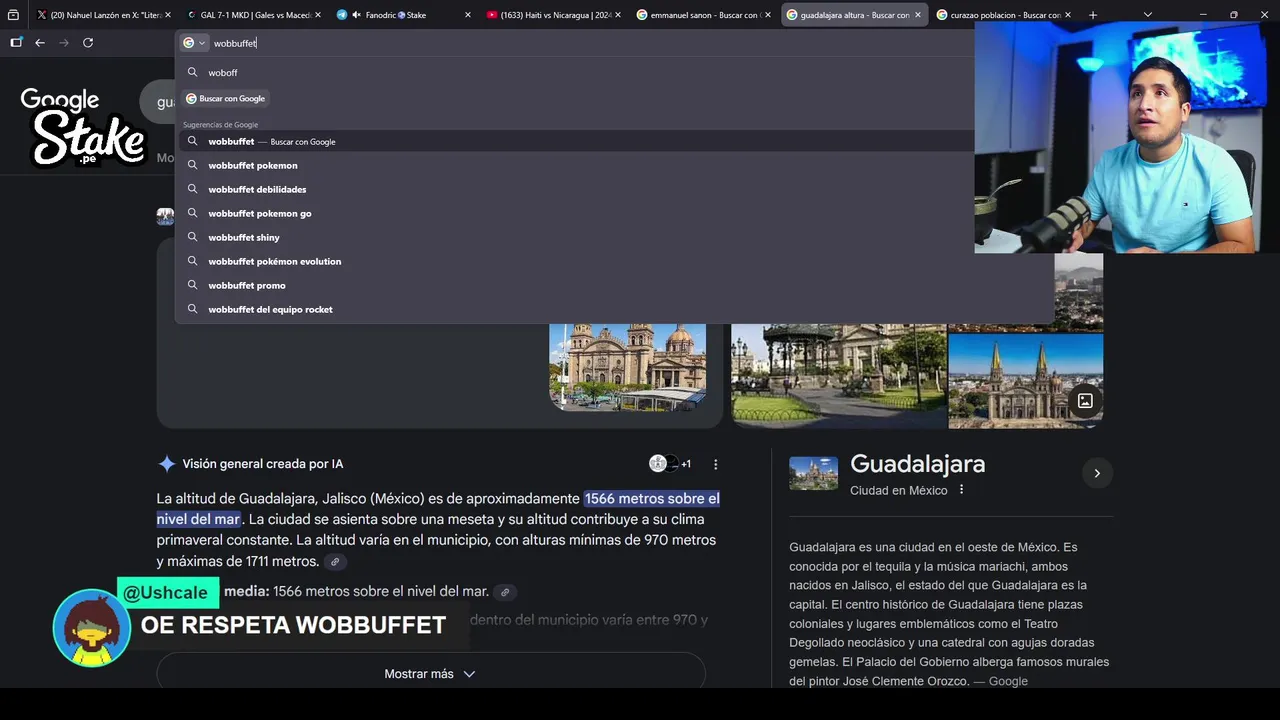
Task: Switch to emmanuel sanon search tab
Action: (703, 15)
